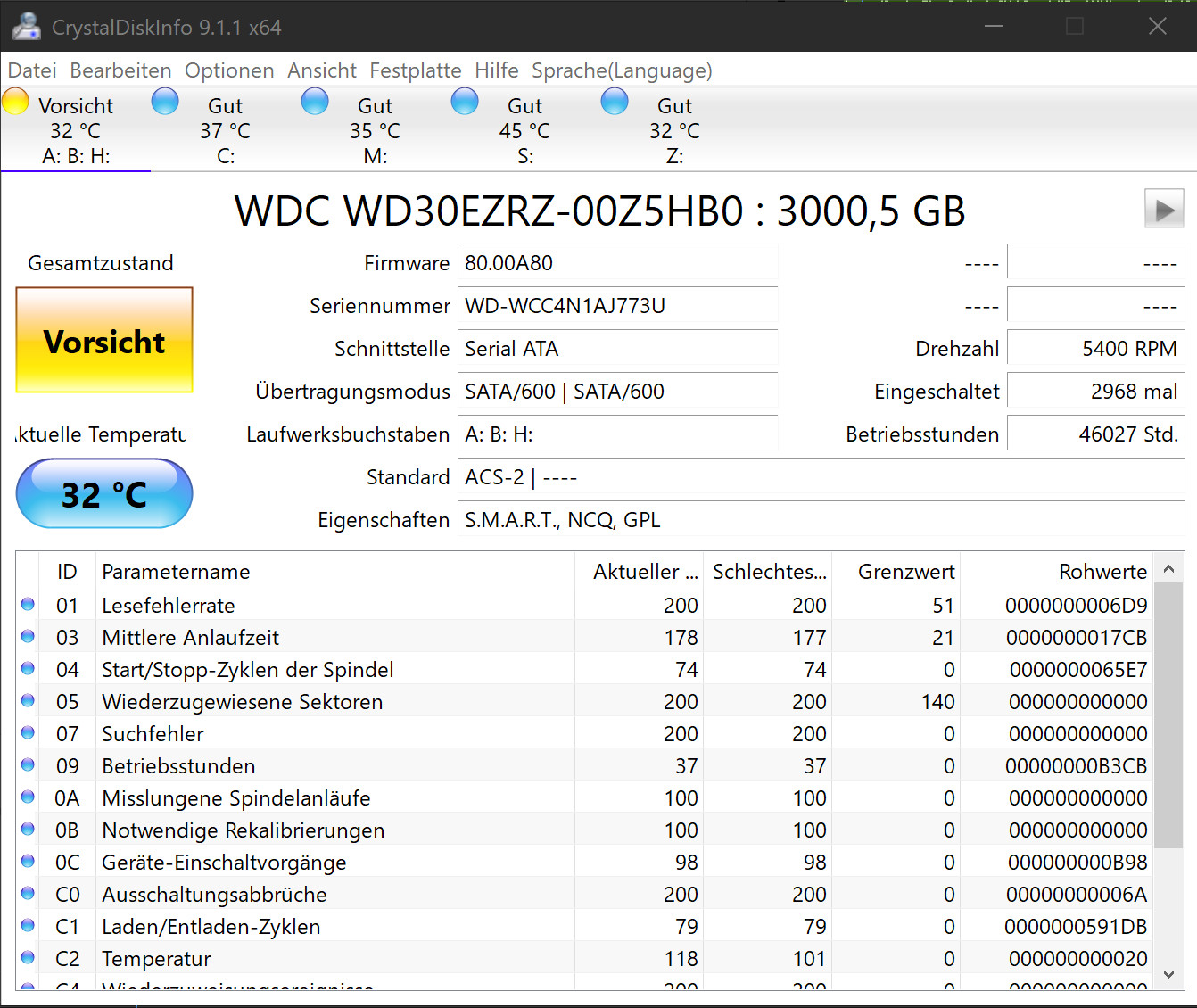
Task: Select disk S: status orb
Action: 465,102
